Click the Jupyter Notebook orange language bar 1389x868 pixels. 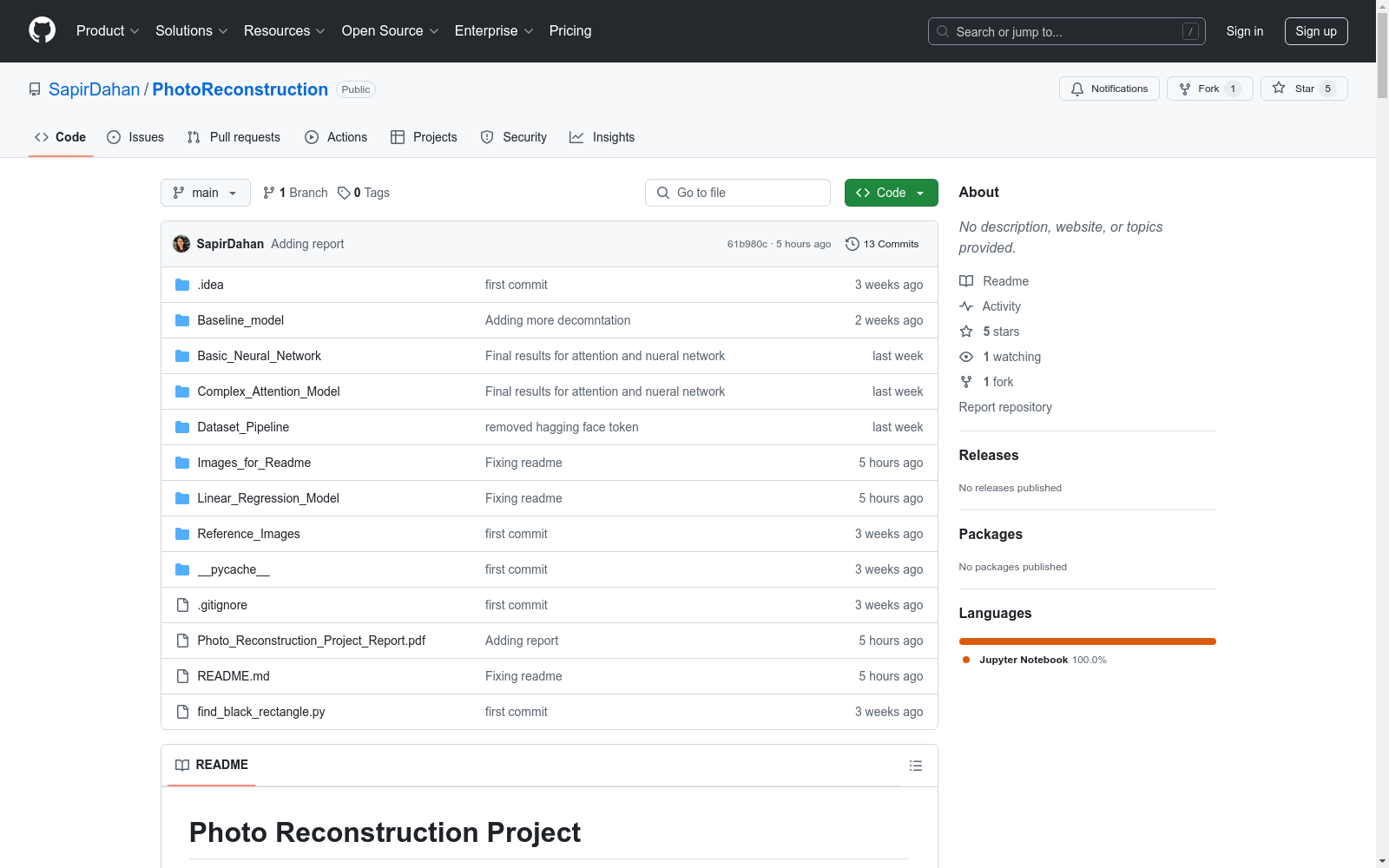[x=1087, y=641]
